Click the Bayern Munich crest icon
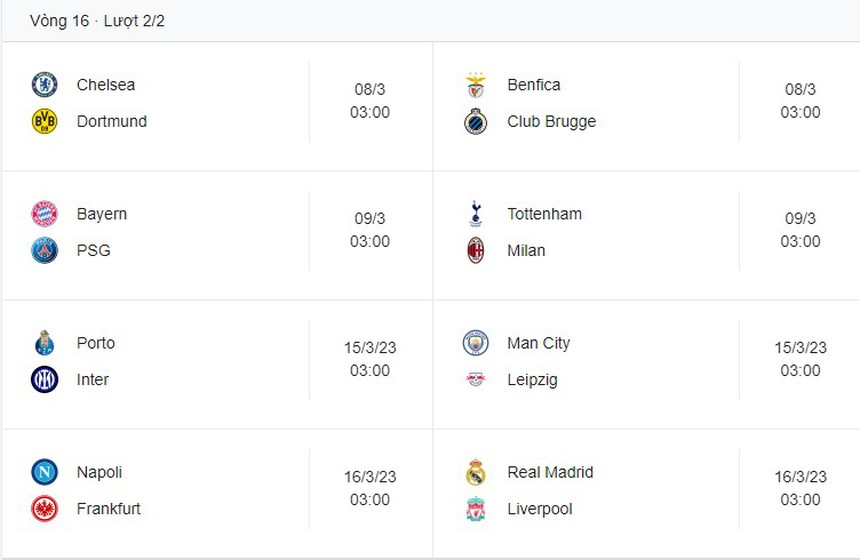This screenshot has height=560, width=860. tap(44, 214)
